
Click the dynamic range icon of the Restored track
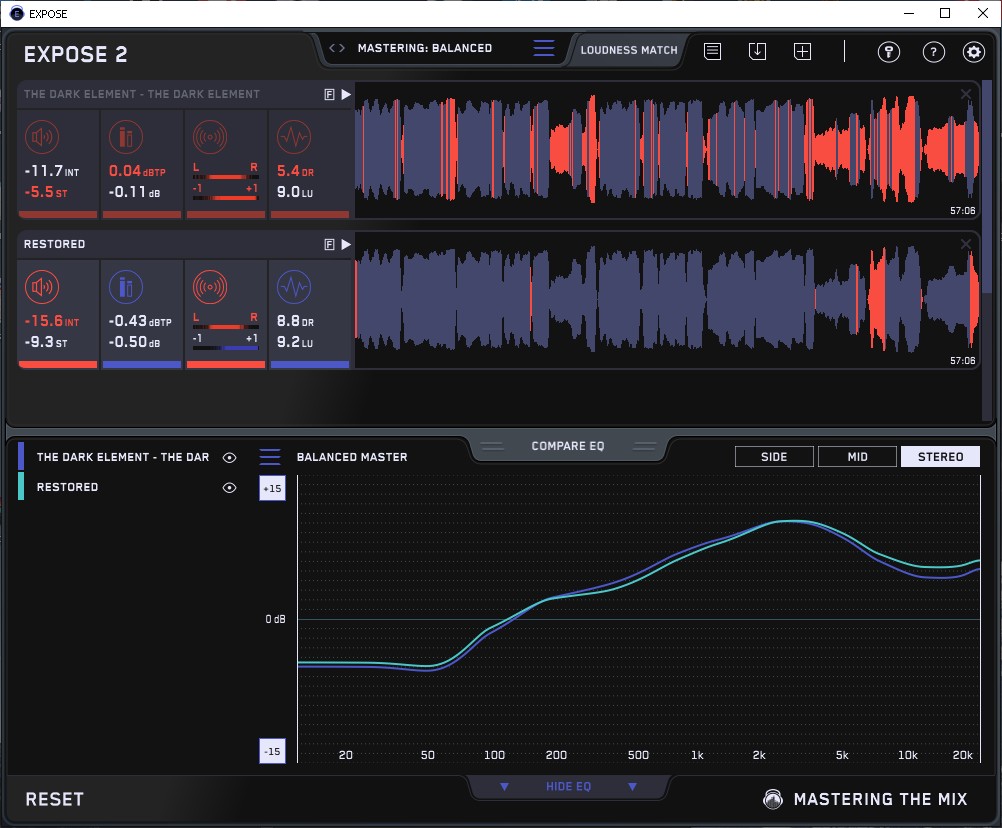pyautogui.click(x=294, y=287)
